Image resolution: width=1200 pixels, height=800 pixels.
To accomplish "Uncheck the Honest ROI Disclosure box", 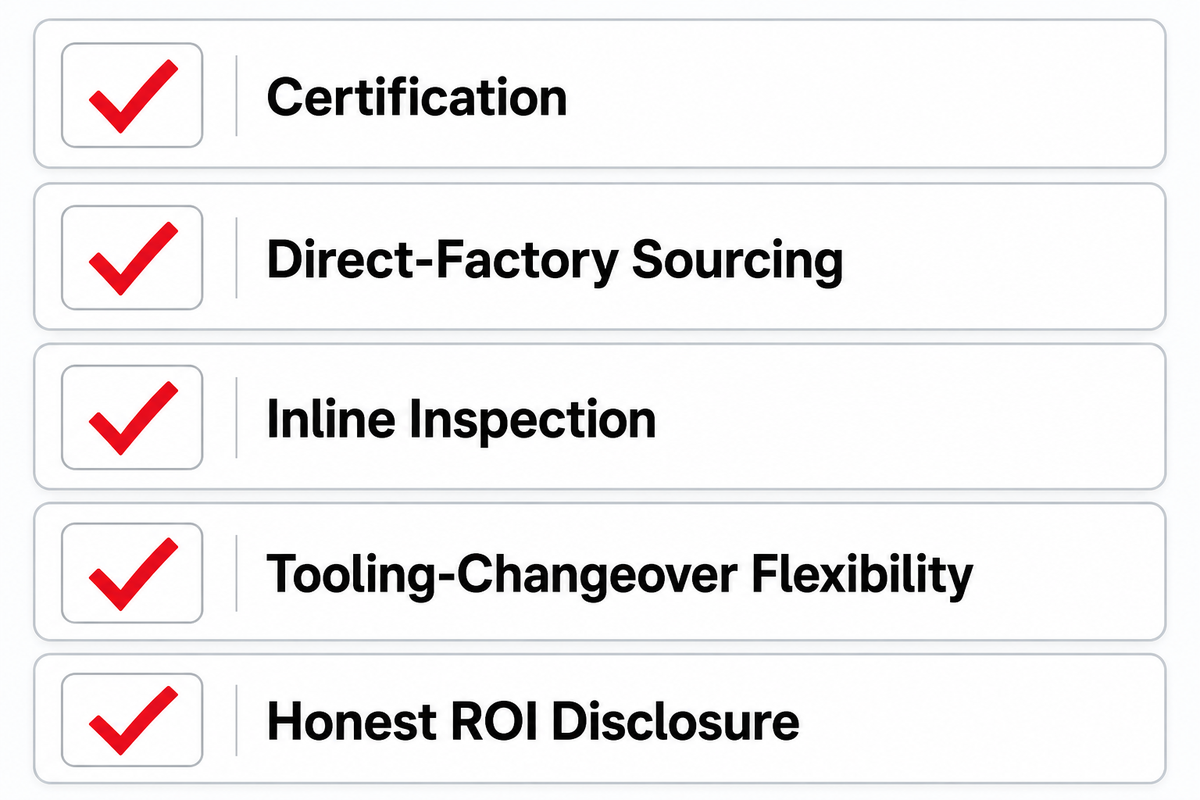I will (x=132, y=720).
